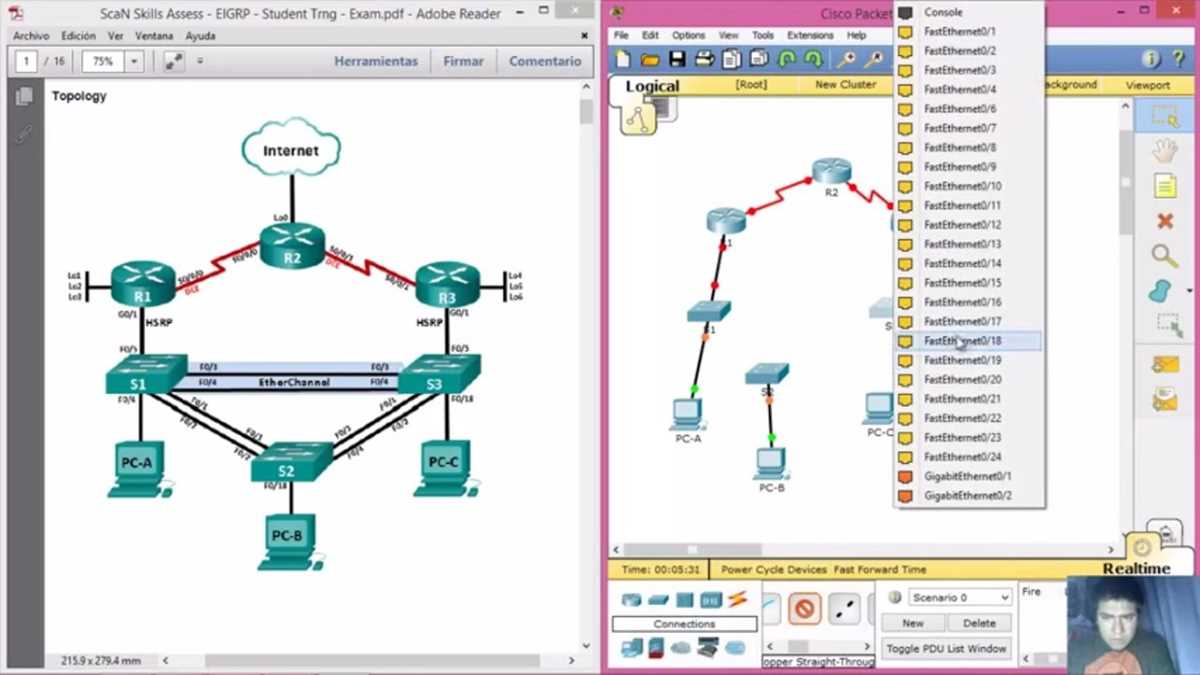Open the Extensions menu in Packet Tracer

tap(810, 35)
